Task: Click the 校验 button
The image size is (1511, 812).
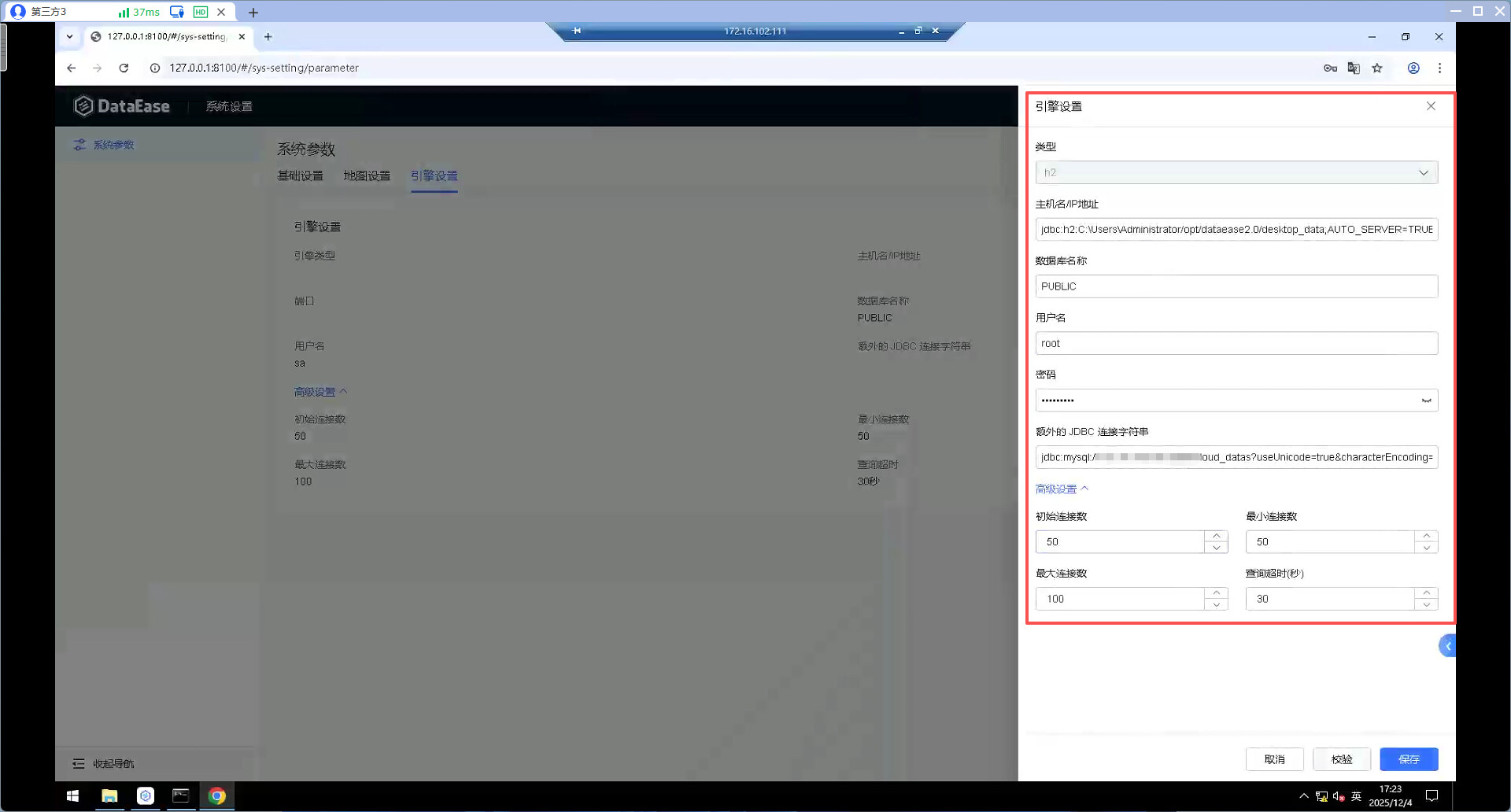Action: (x=1342, y=759)
